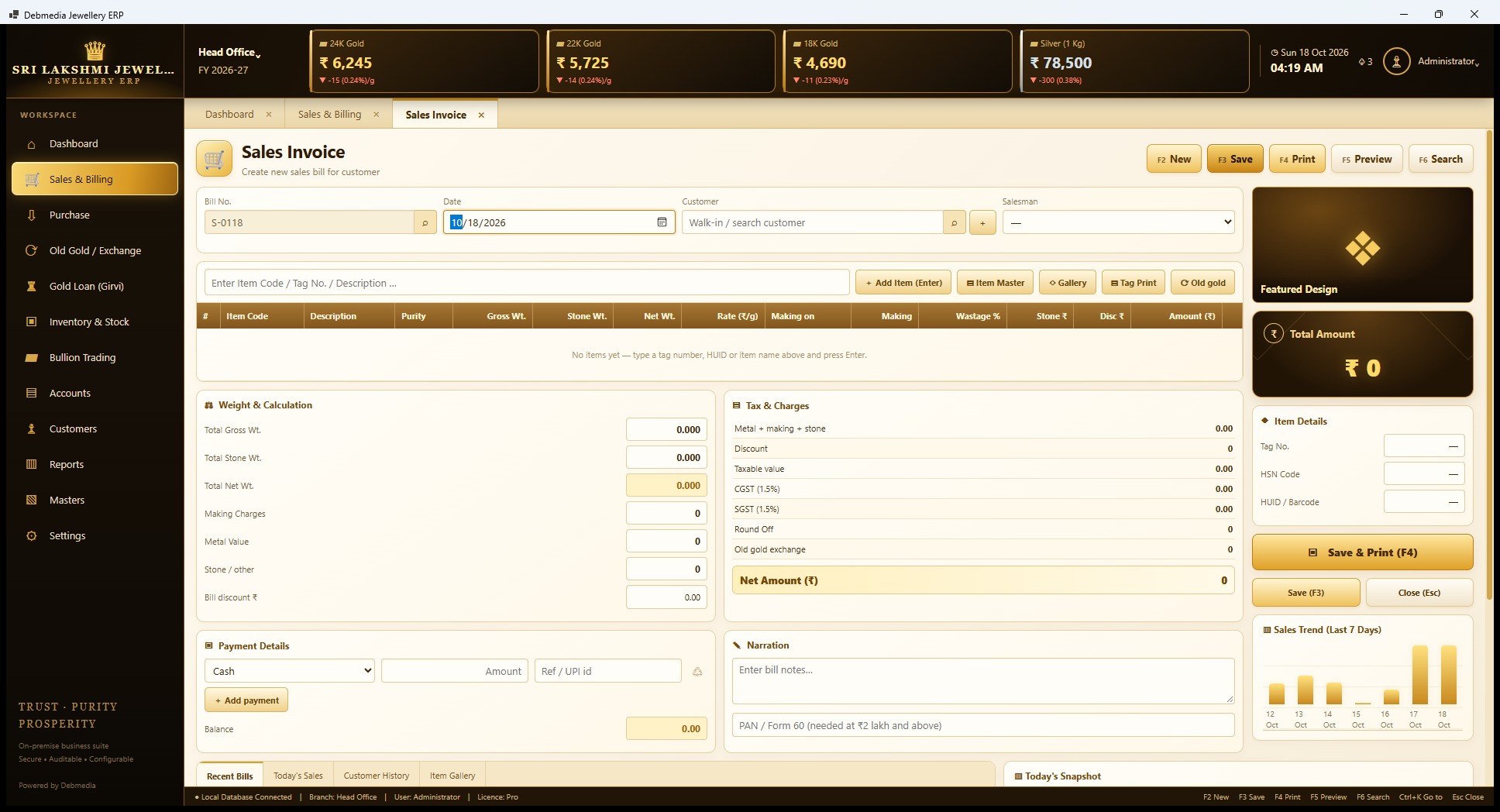This screenshot has width=1500, height=812.
Task: Click the 24K Gold rate card
Action: click(425, 61)
